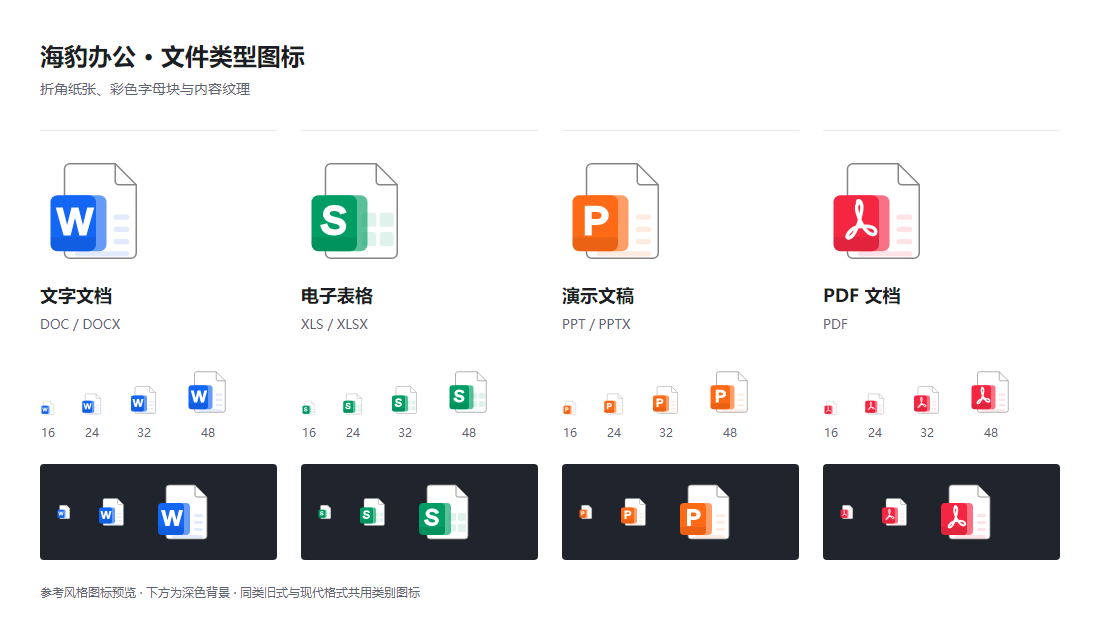Screen dimensions: 1100x640
Task: Select the 16 size Word document icon
Action: point(47,408)
